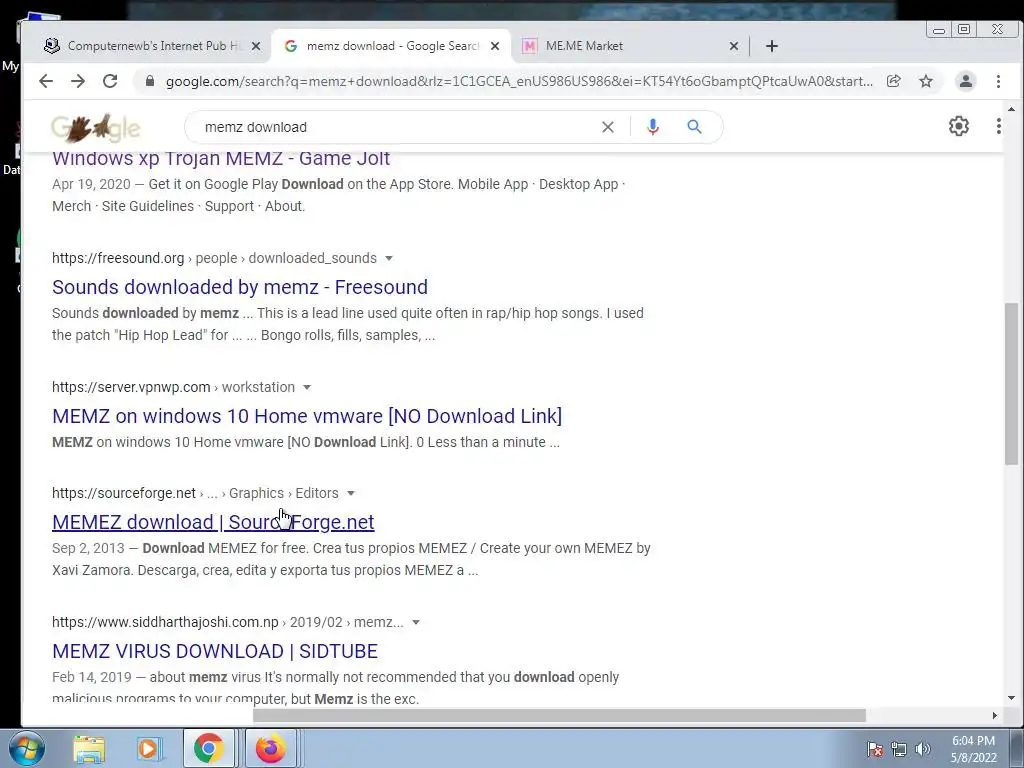Bookmark this page with the star
This screenshot has width=1024, height=768.
coord(926,81)
